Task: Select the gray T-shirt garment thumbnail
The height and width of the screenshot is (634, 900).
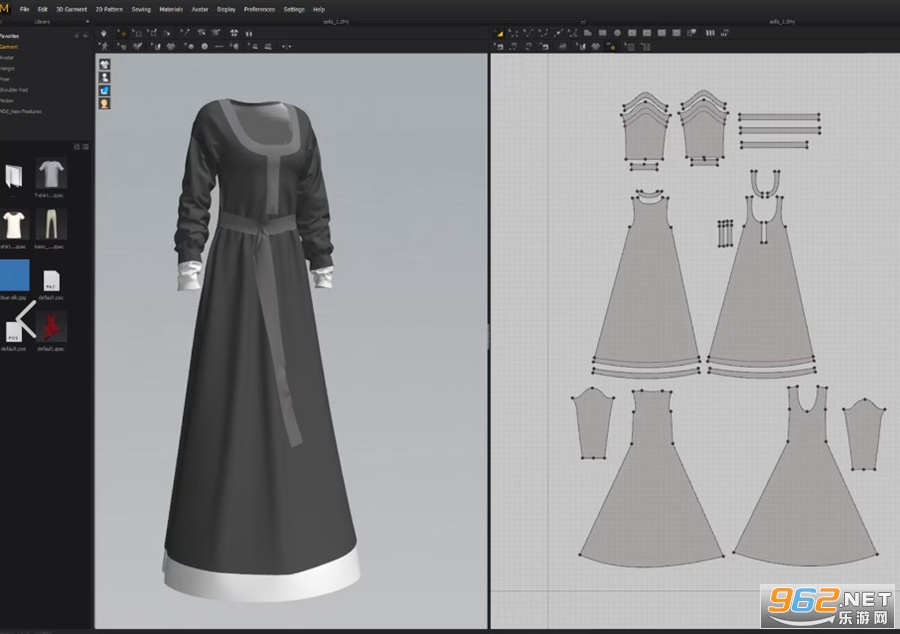Action: pos(51,174)
